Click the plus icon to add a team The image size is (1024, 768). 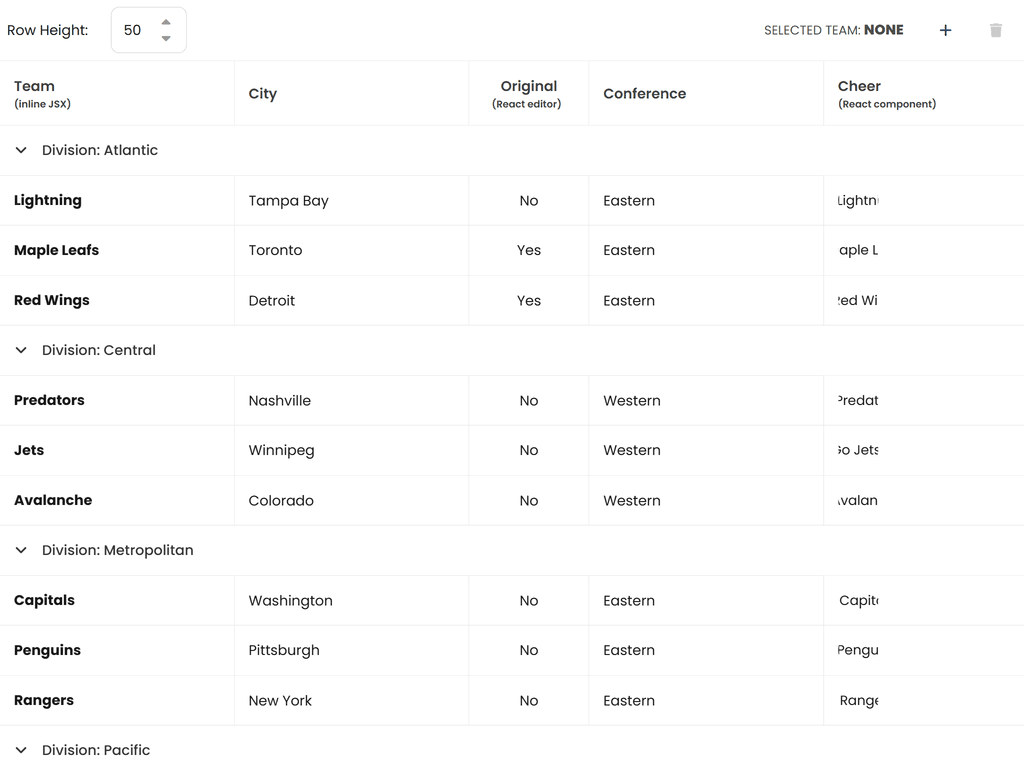(x=945, y=30)
